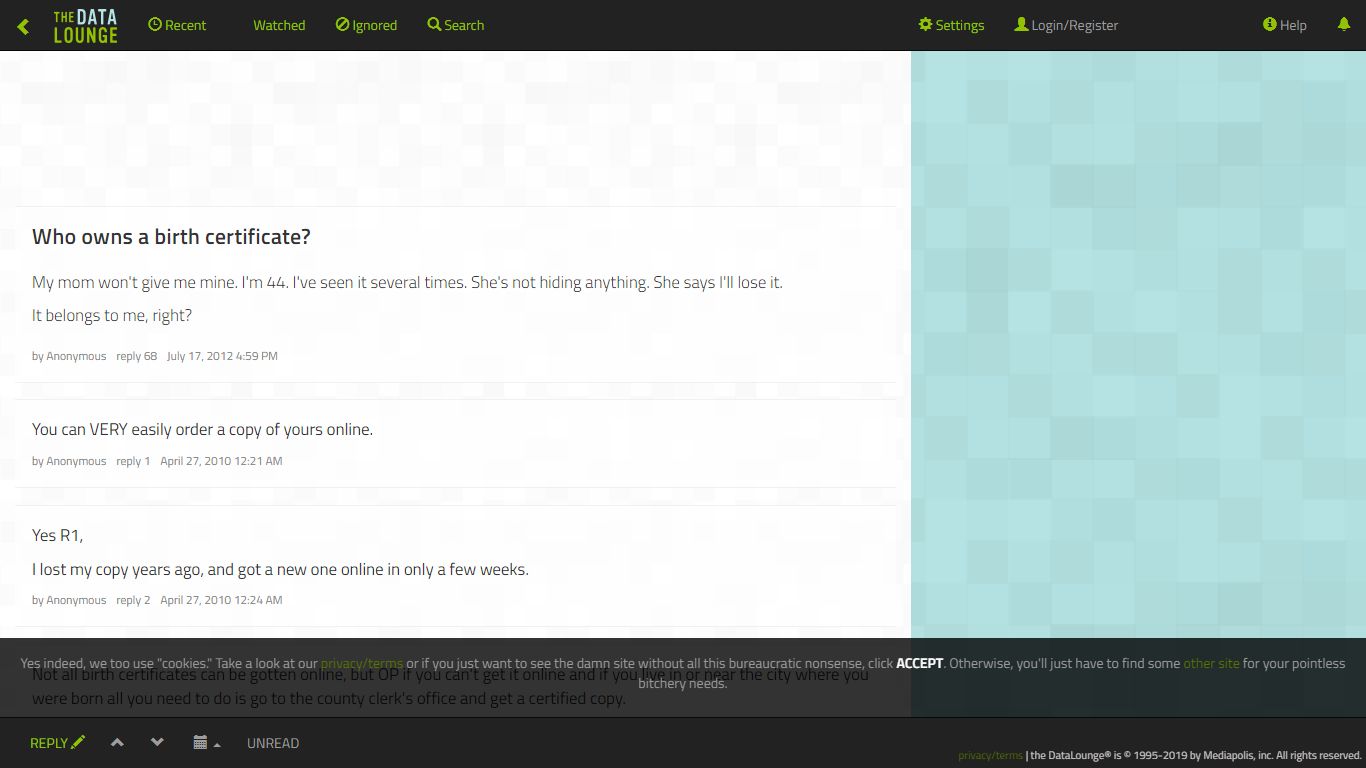Click 'reply 2' post label
Screen dimensions: 1366x768
(x=133, y=600)
